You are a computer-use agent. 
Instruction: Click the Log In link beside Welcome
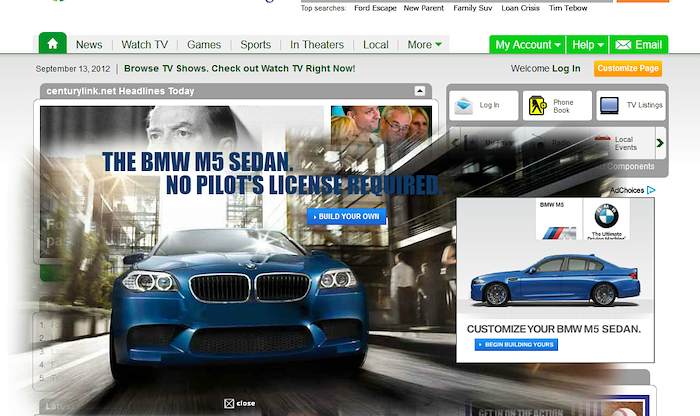(x=566, y=68)
